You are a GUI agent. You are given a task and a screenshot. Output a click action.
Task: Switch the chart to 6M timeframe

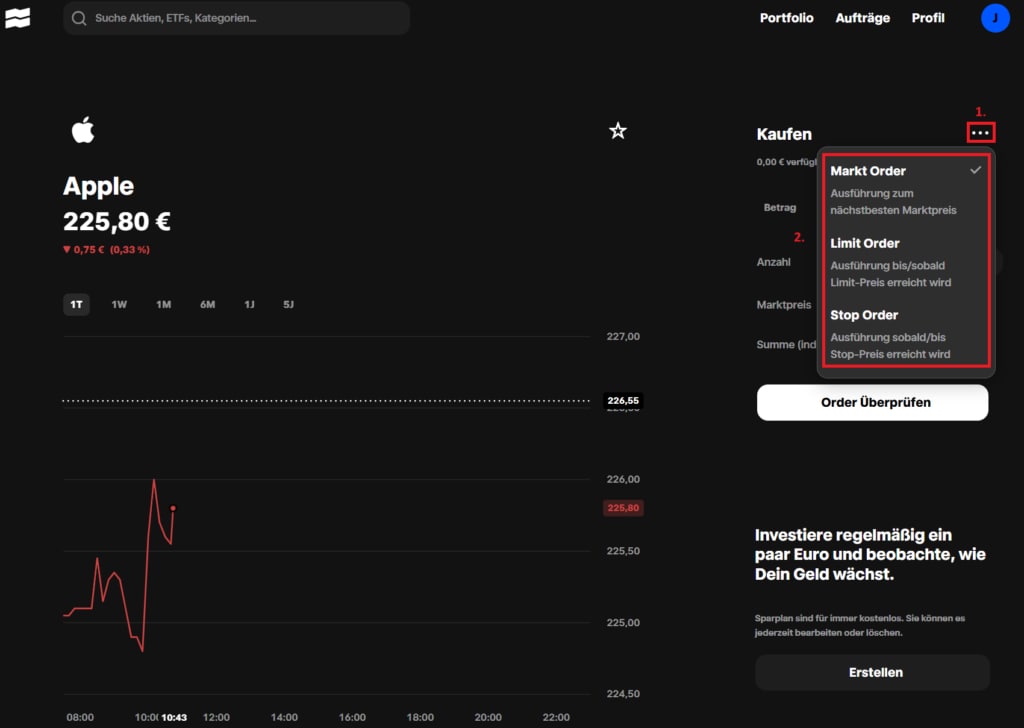(x=207, y=304)
